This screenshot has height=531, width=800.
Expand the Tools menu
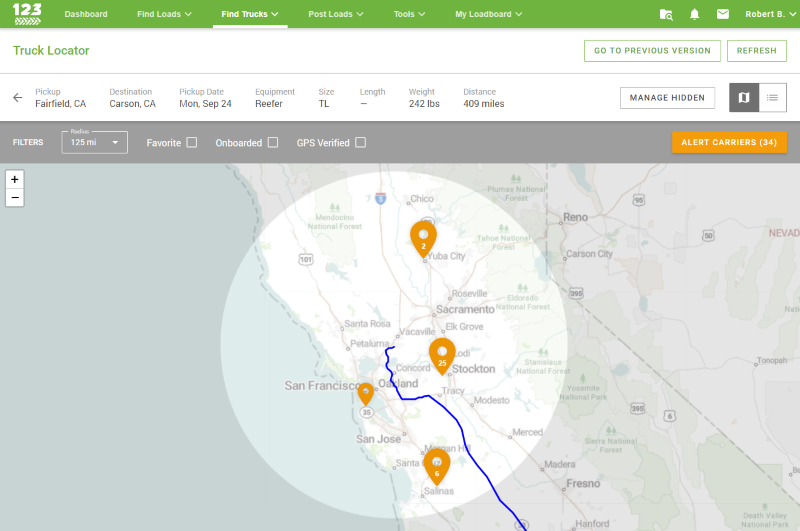pyautogui.click(x=409, y=14)
